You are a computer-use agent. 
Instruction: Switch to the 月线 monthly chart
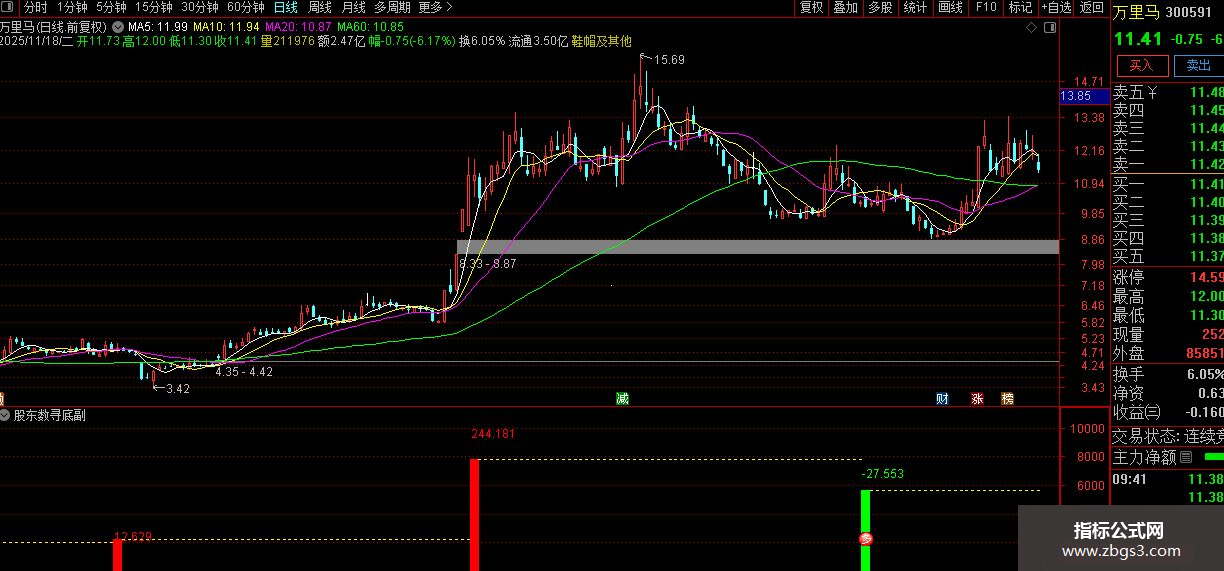[353, 7]
